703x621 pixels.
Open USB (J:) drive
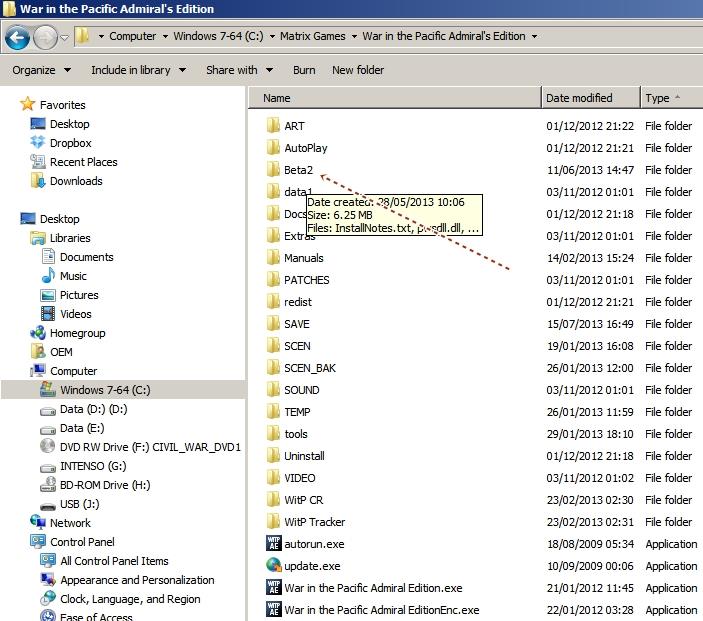(x=70, y=504)
